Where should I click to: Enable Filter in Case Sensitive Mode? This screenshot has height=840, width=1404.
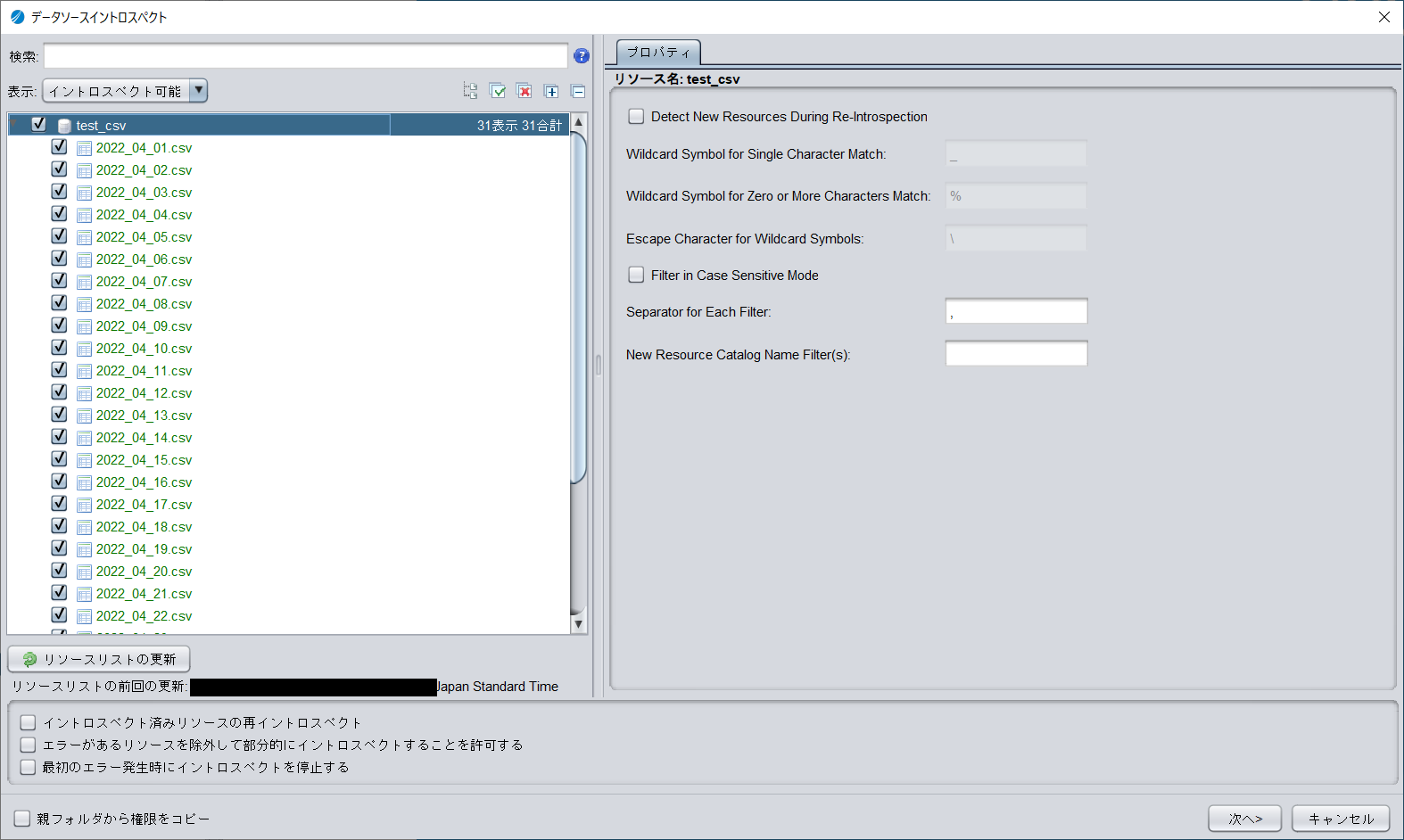[636, 276]
